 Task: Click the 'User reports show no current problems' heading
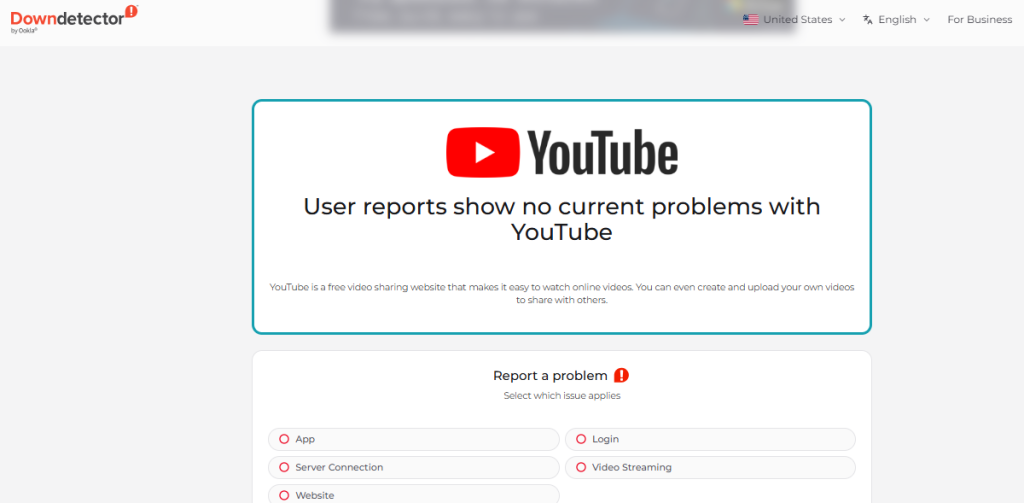click(562, 219)
